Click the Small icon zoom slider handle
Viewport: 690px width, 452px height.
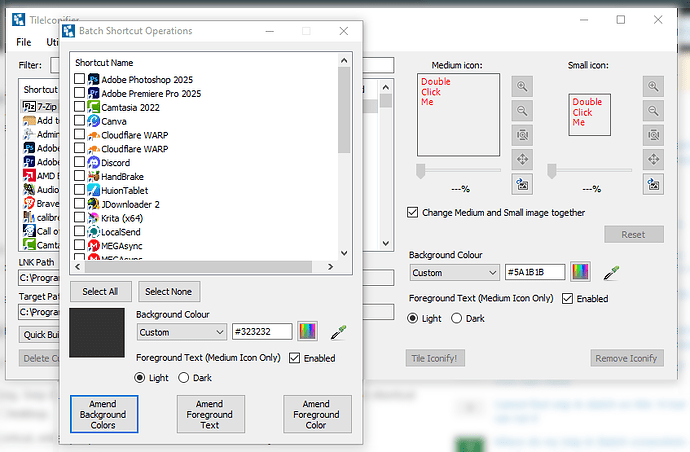[551, 171]
